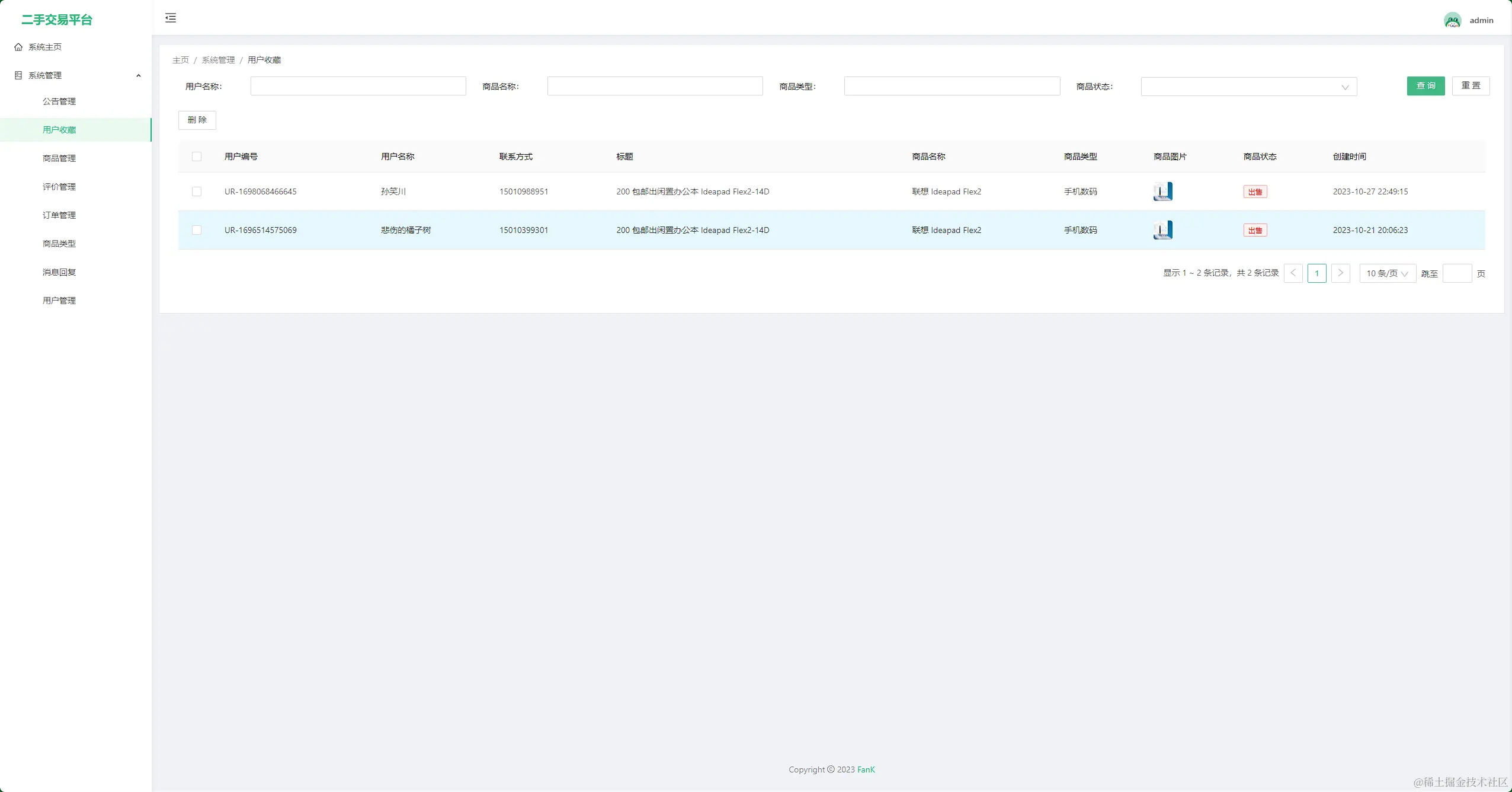
Task: Change the 10 条/页 page size selector
Action: point(1387,273)
